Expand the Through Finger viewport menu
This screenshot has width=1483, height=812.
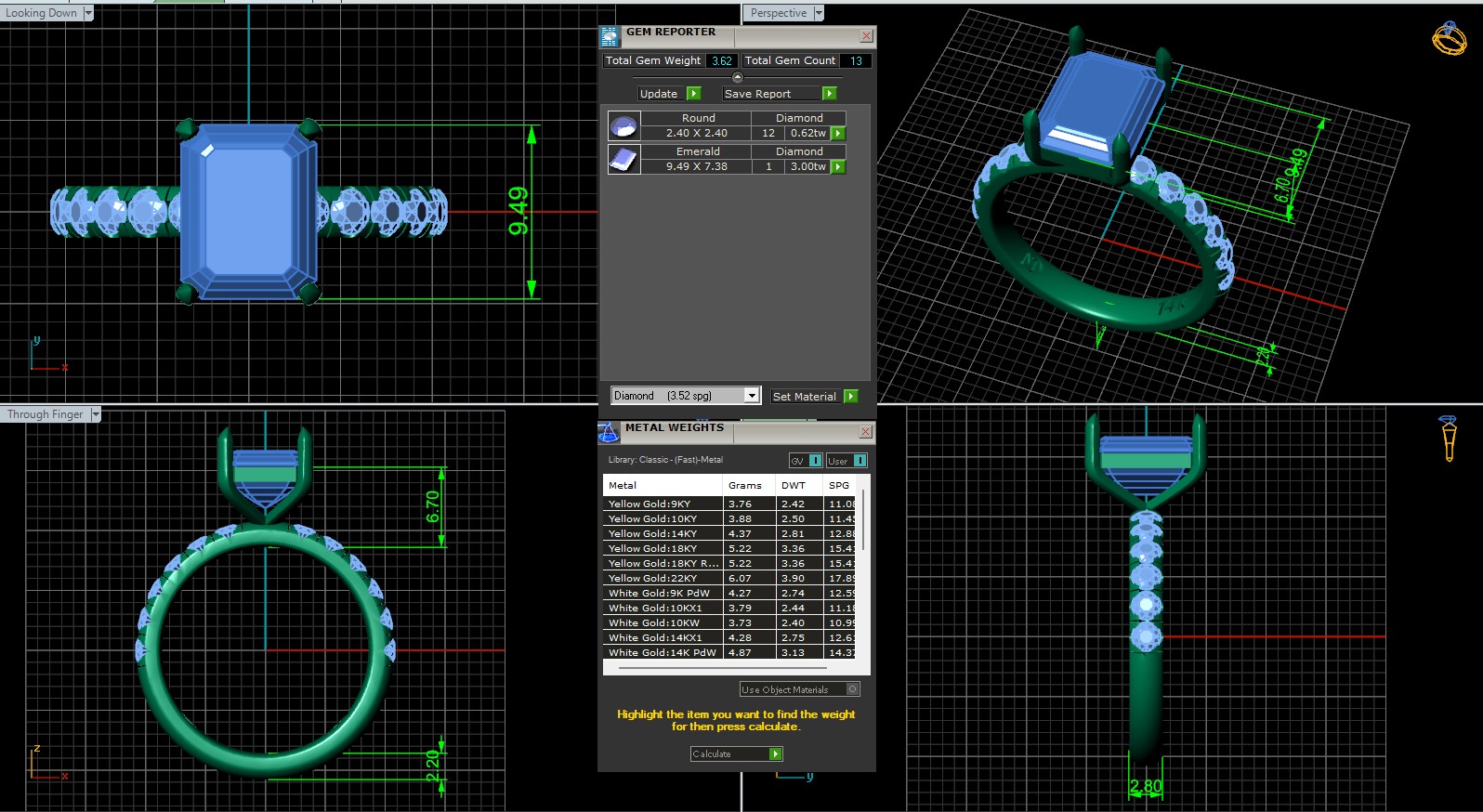tap(95, 414)
